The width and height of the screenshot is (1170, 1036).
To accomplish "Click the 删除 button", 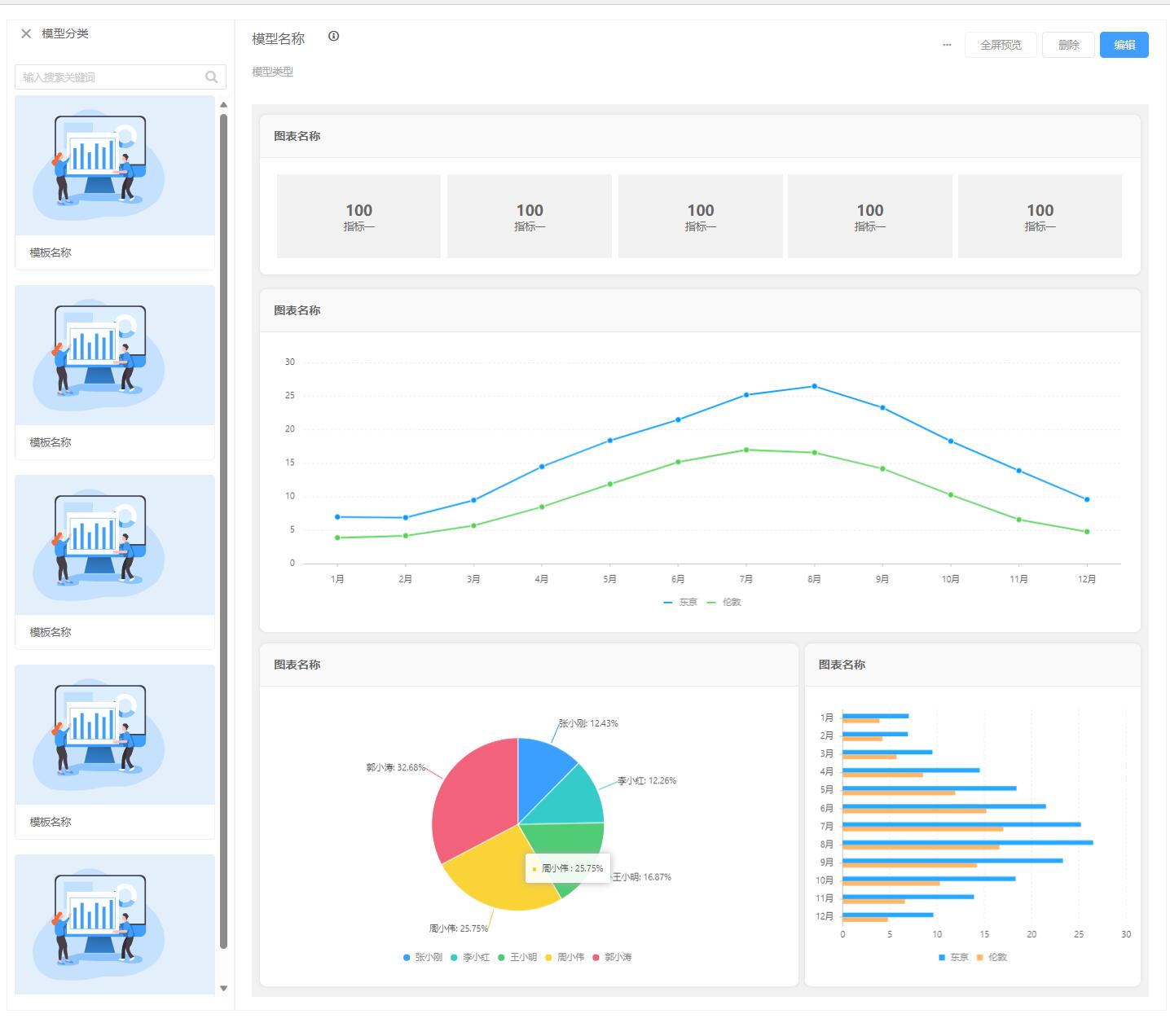I will (x=1068, y=45).
